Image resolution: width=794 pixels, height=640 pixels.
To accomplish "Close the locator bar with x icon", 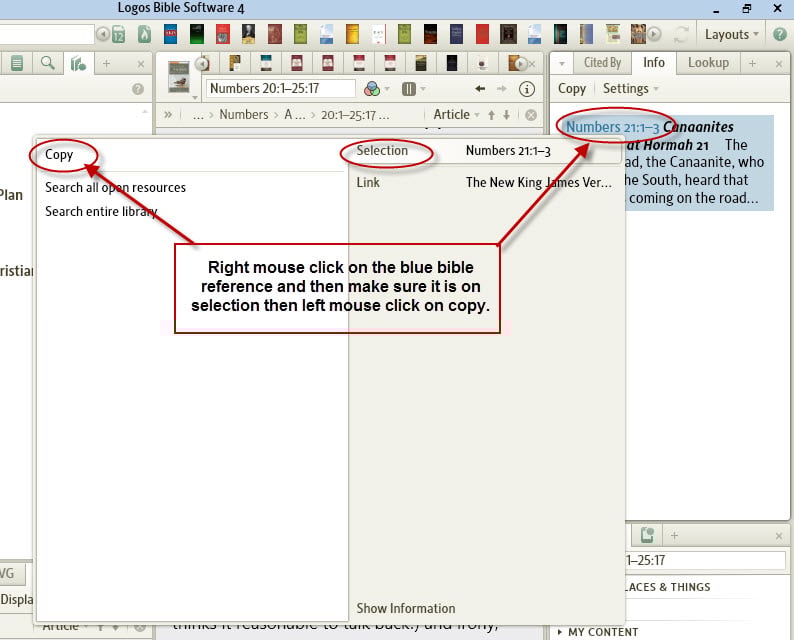I will tap(531, 115).
